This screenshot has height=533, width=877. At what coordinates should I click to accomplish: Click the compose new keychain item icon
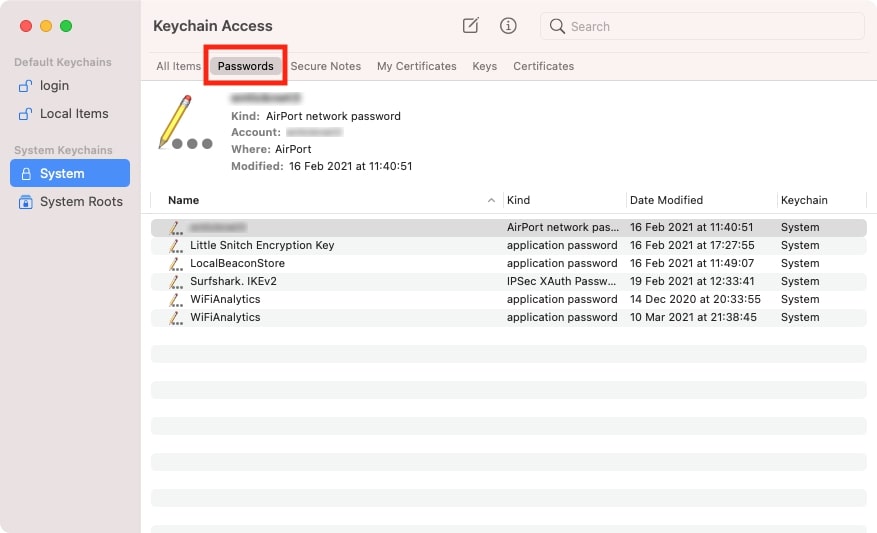(470, 26)
